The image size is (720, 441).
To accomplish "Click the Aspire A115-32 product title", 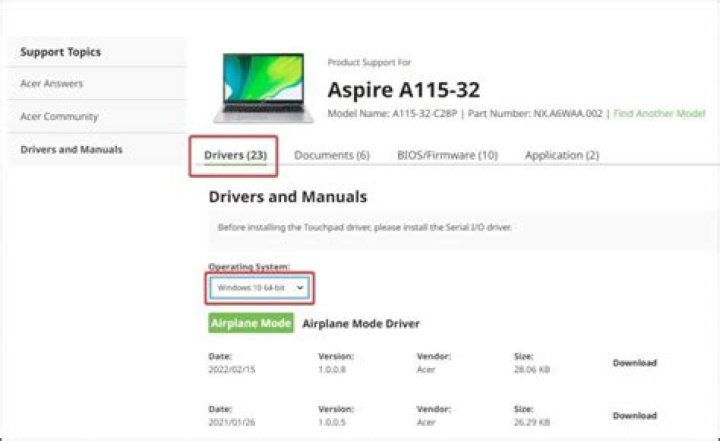I will (404, 90).
